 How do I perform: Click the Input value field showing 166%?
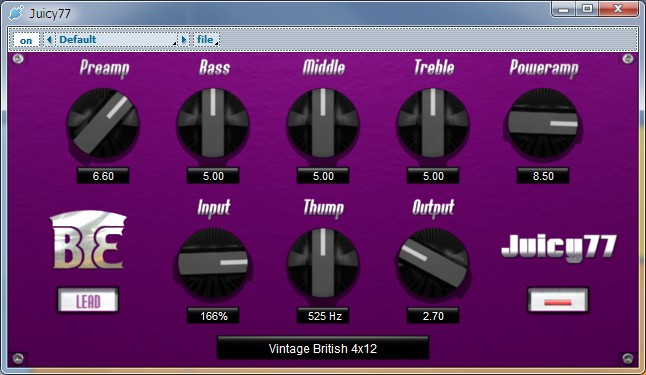click(x=213, y=316)
